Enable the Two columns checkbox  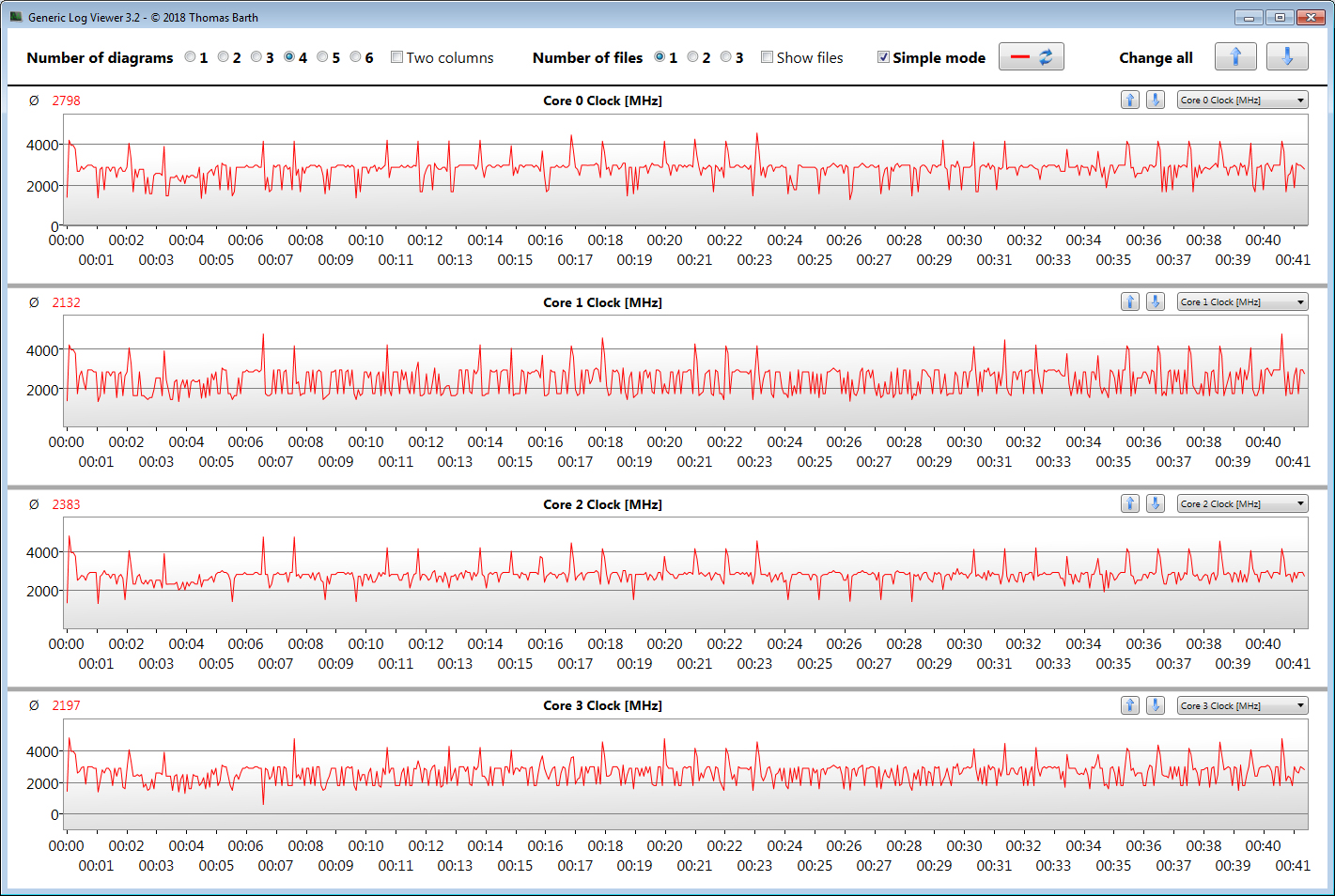click(397, 57)
